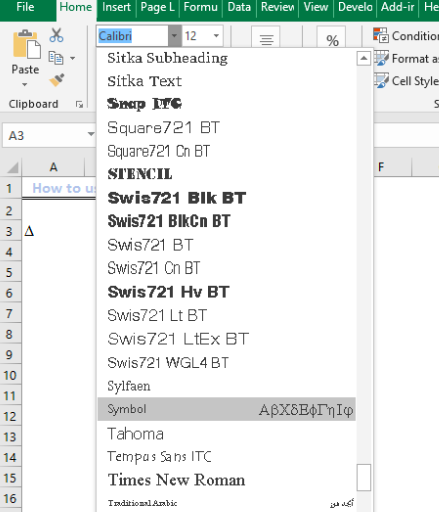Image resolution: width=439 pixels, height=512 pixels.
Task: Click the Format as Table icon
Action: pyautogui.click(x=381, y=58)
